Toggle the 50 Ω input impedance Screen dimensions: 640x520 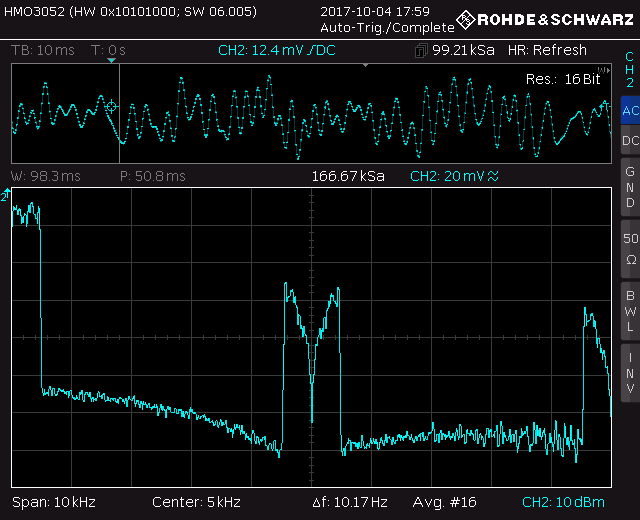630,248
